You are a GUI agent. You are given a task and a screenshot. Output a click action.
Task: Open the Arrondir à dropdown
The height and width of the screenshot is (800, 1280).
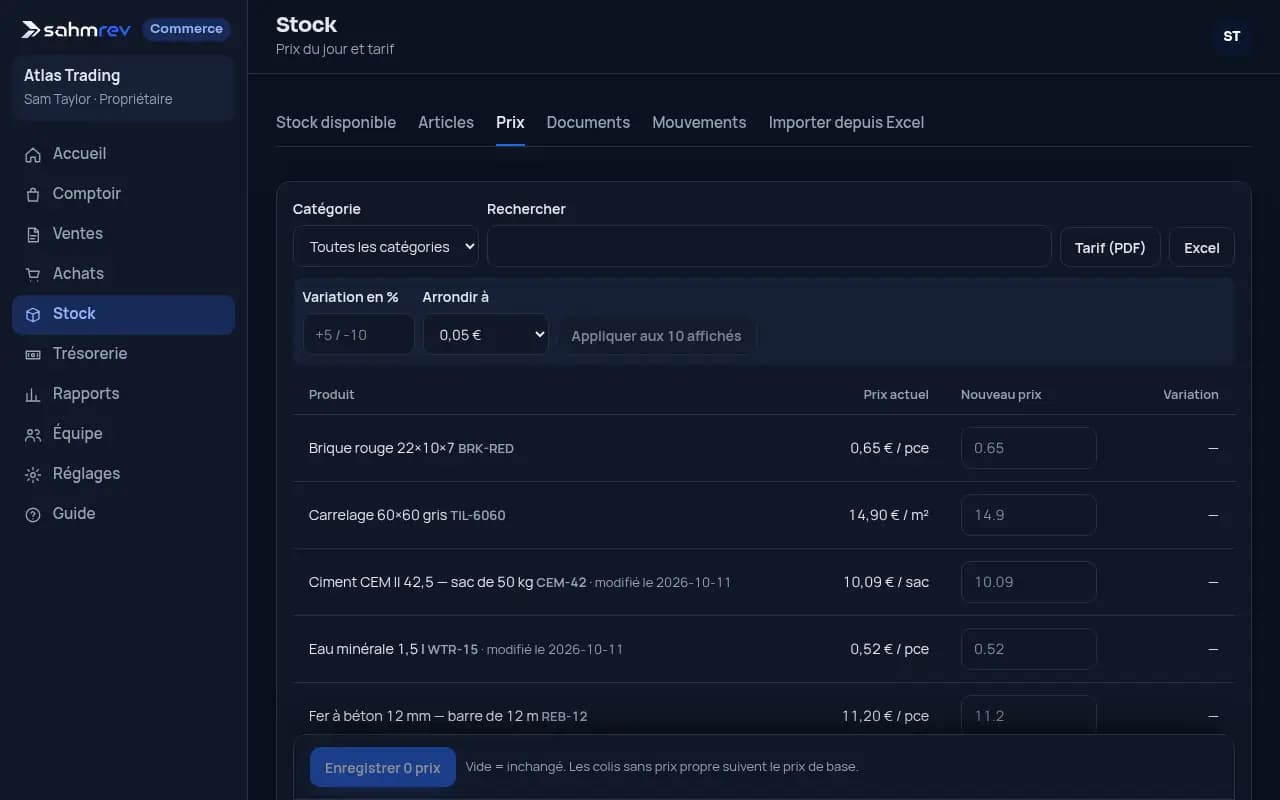[x=486, y=334]
